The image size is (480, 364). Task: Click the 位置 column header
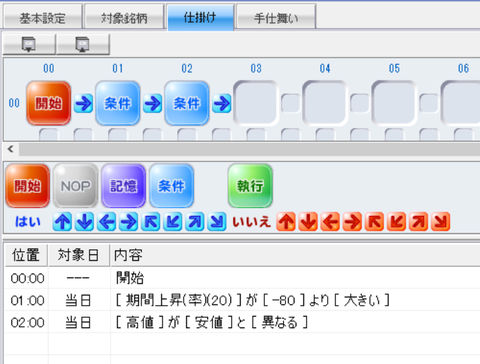pos(26,255)
